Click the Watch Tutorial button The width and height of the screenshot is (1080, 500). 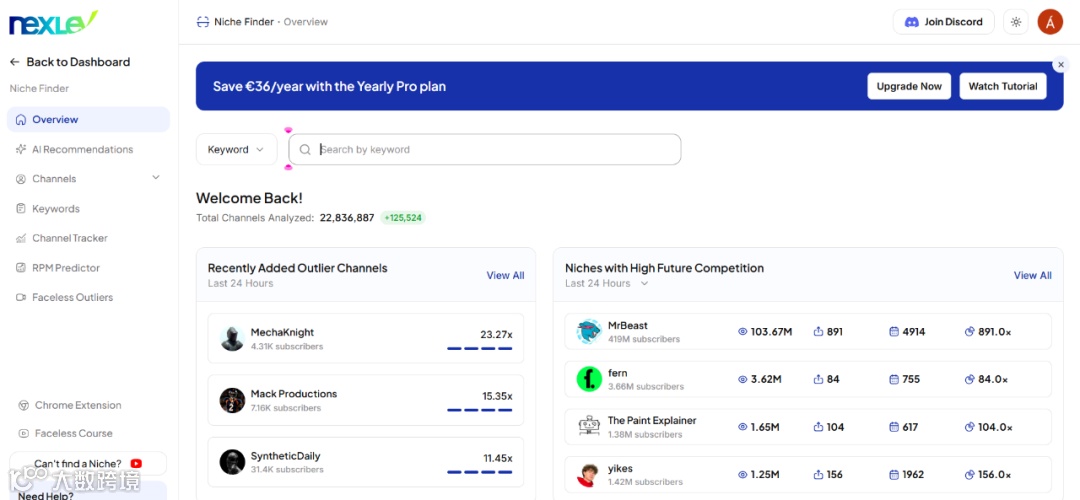point(1003,86)
